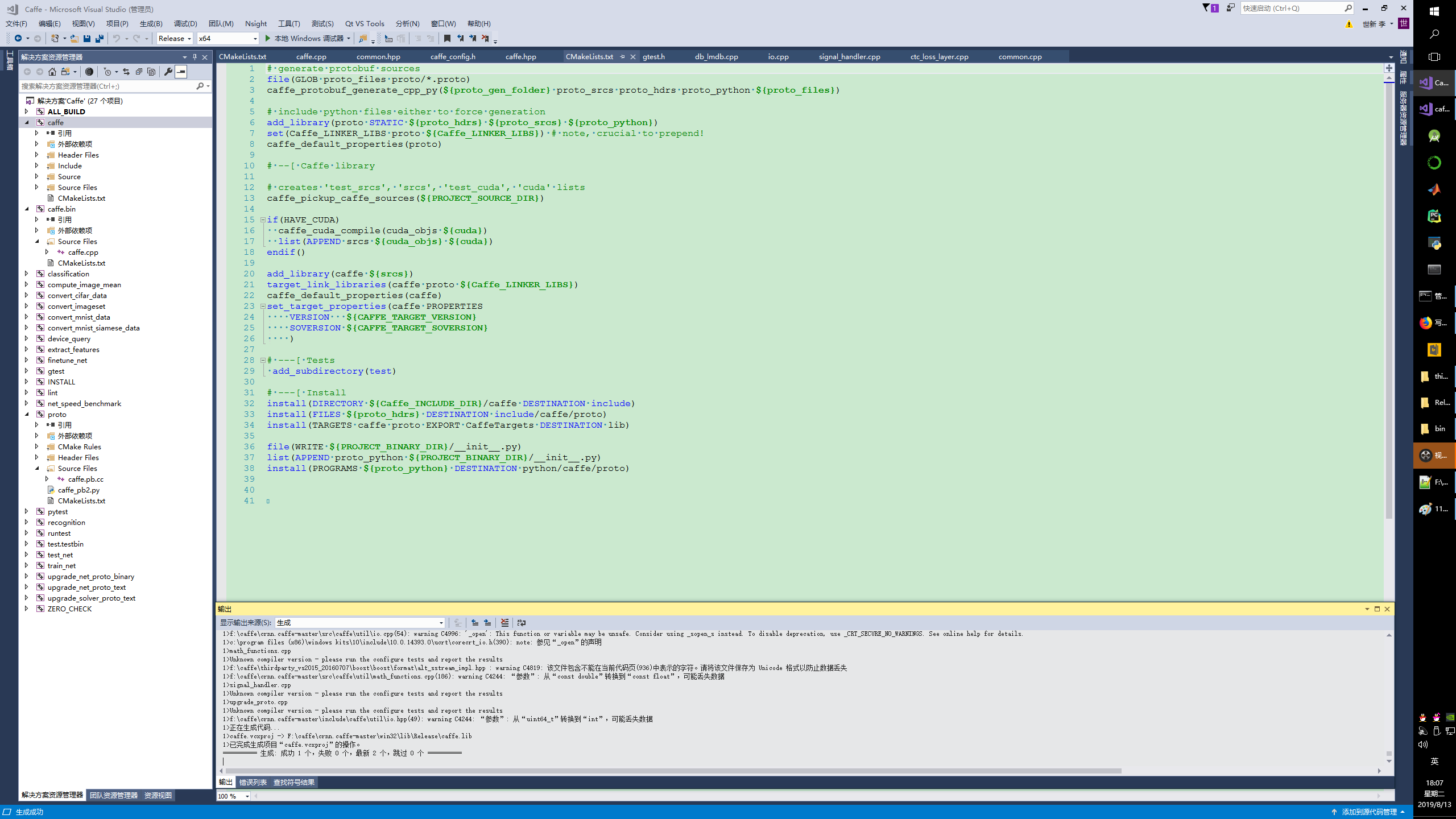Image resolution: width=1456 pixels, height=819 pixels.
Task: Toggle pin on Solution Explorer panel
Action: 195,57
